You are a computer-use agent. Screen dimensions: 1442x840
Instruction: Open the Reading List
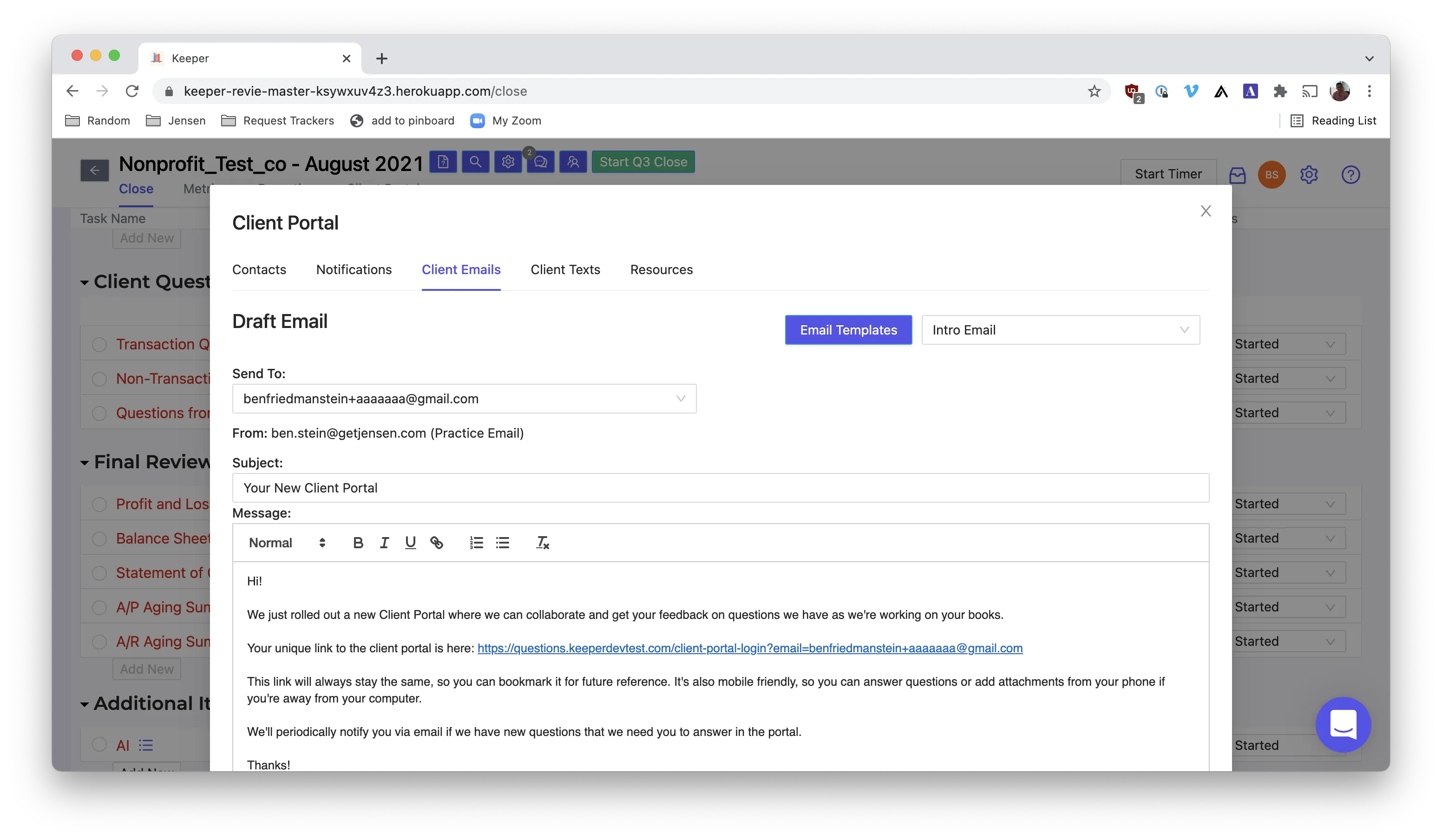click(1333, 121)
